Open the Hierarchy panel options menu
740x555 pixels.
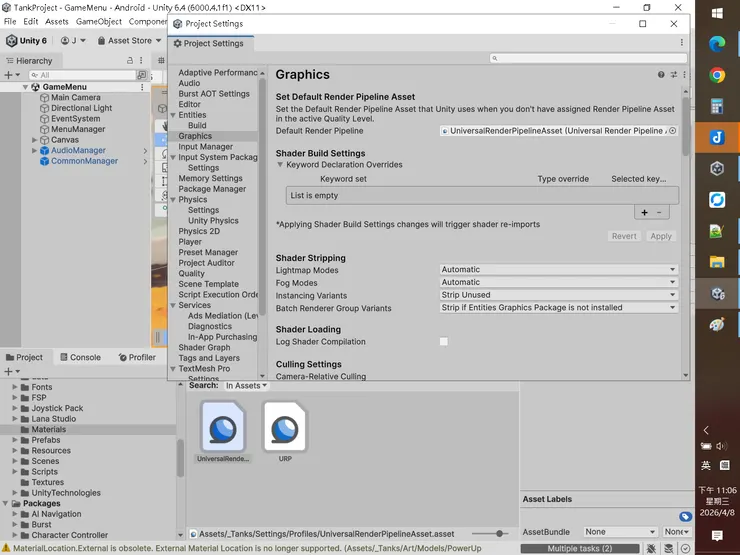(141, 60)
